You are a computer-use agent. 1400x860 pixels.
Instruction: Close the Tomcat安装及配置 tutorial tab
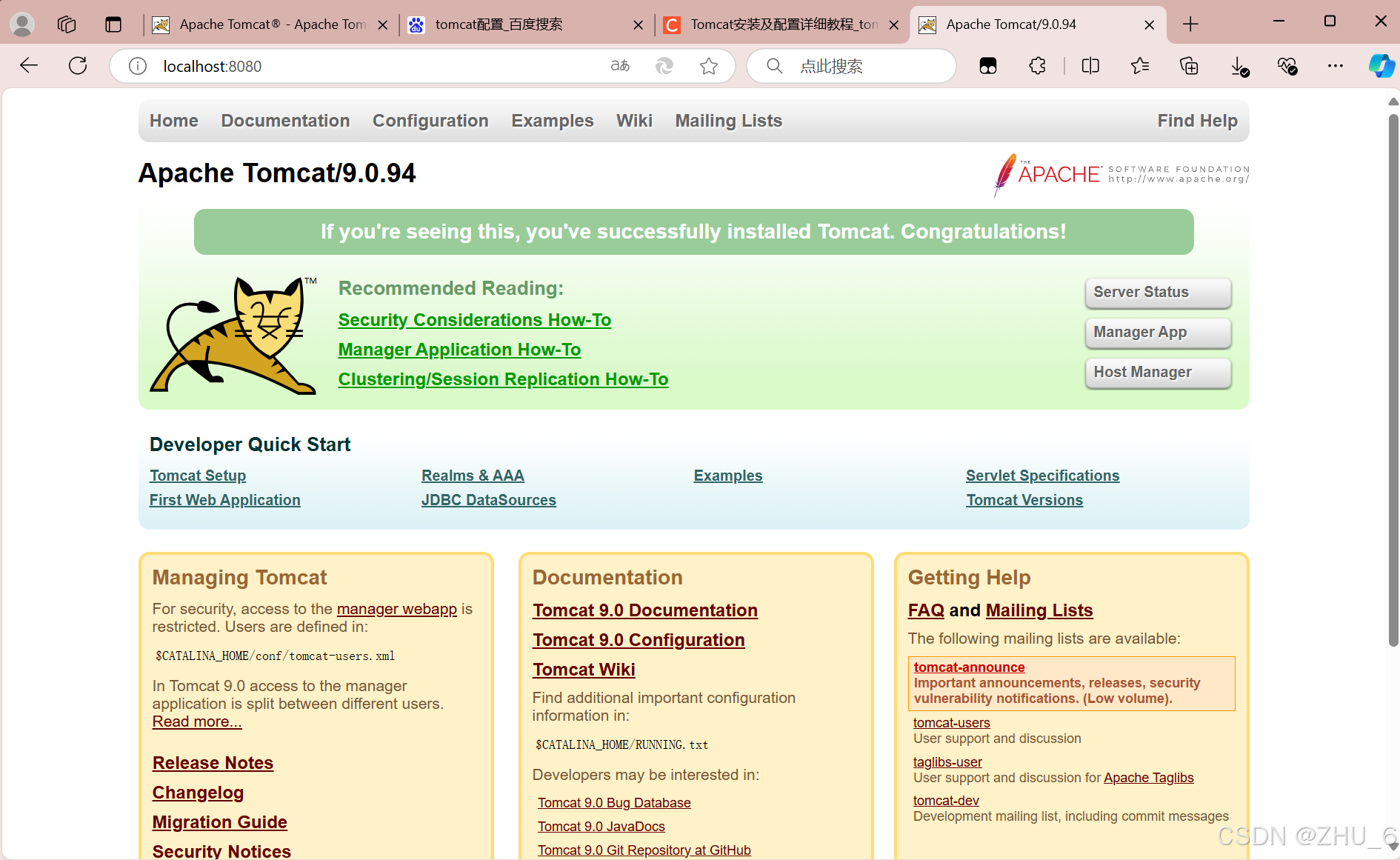coord(894,25)
